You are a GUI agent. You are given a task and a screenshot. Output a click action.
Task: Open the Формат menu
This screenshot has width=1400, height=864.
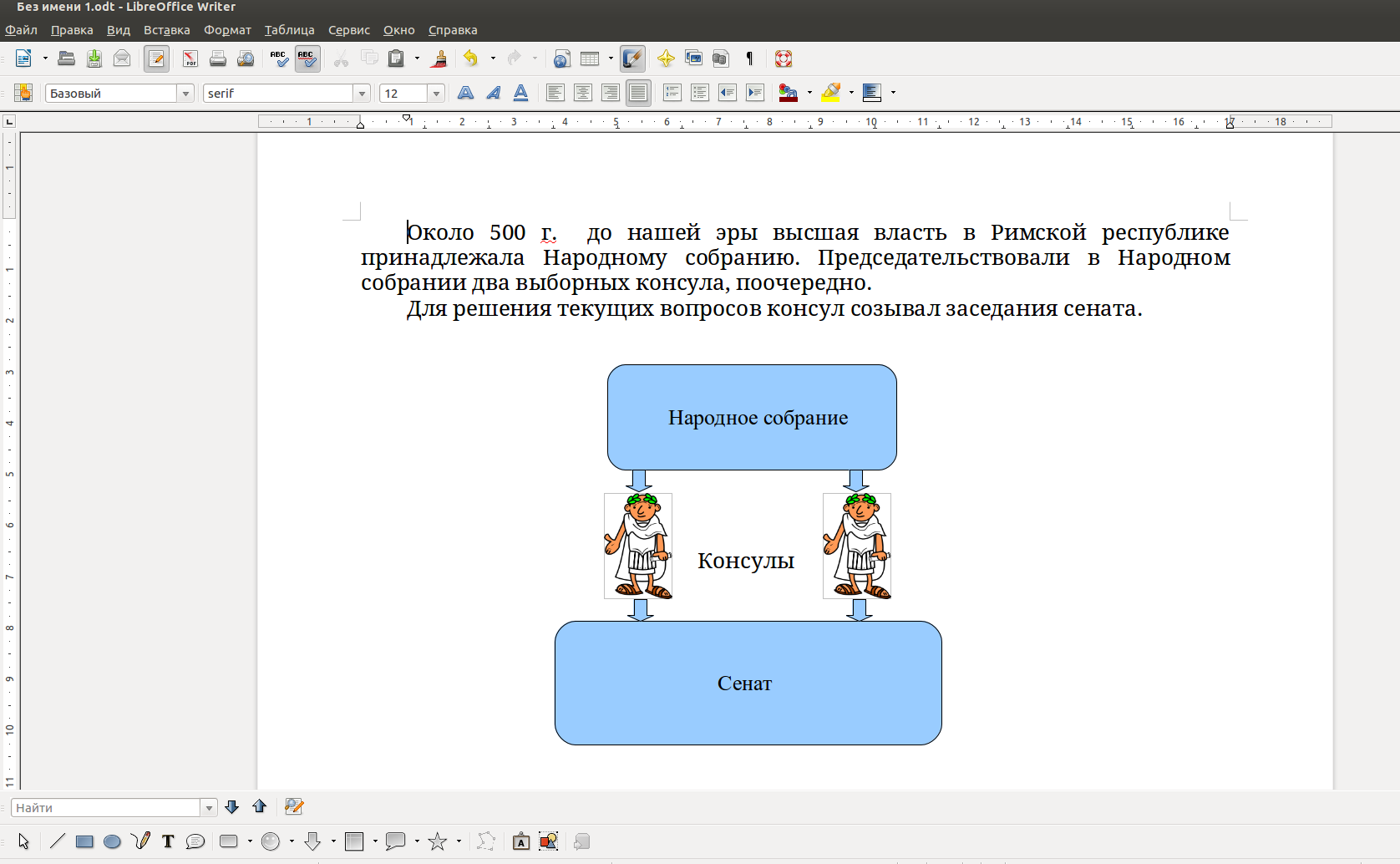click(227, 30)
